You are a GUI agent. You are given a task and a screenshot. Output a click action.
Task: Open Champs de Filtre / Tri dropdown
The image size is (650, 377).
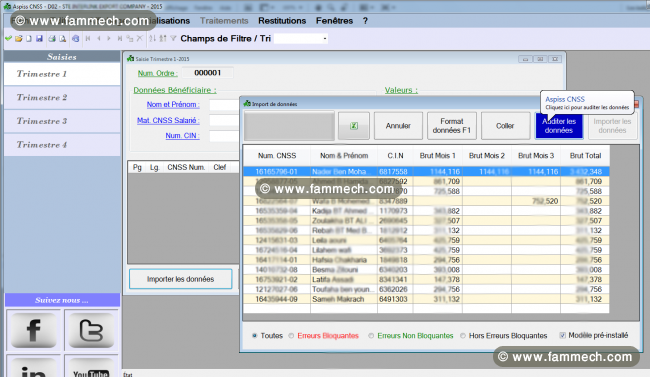[325, 39]
